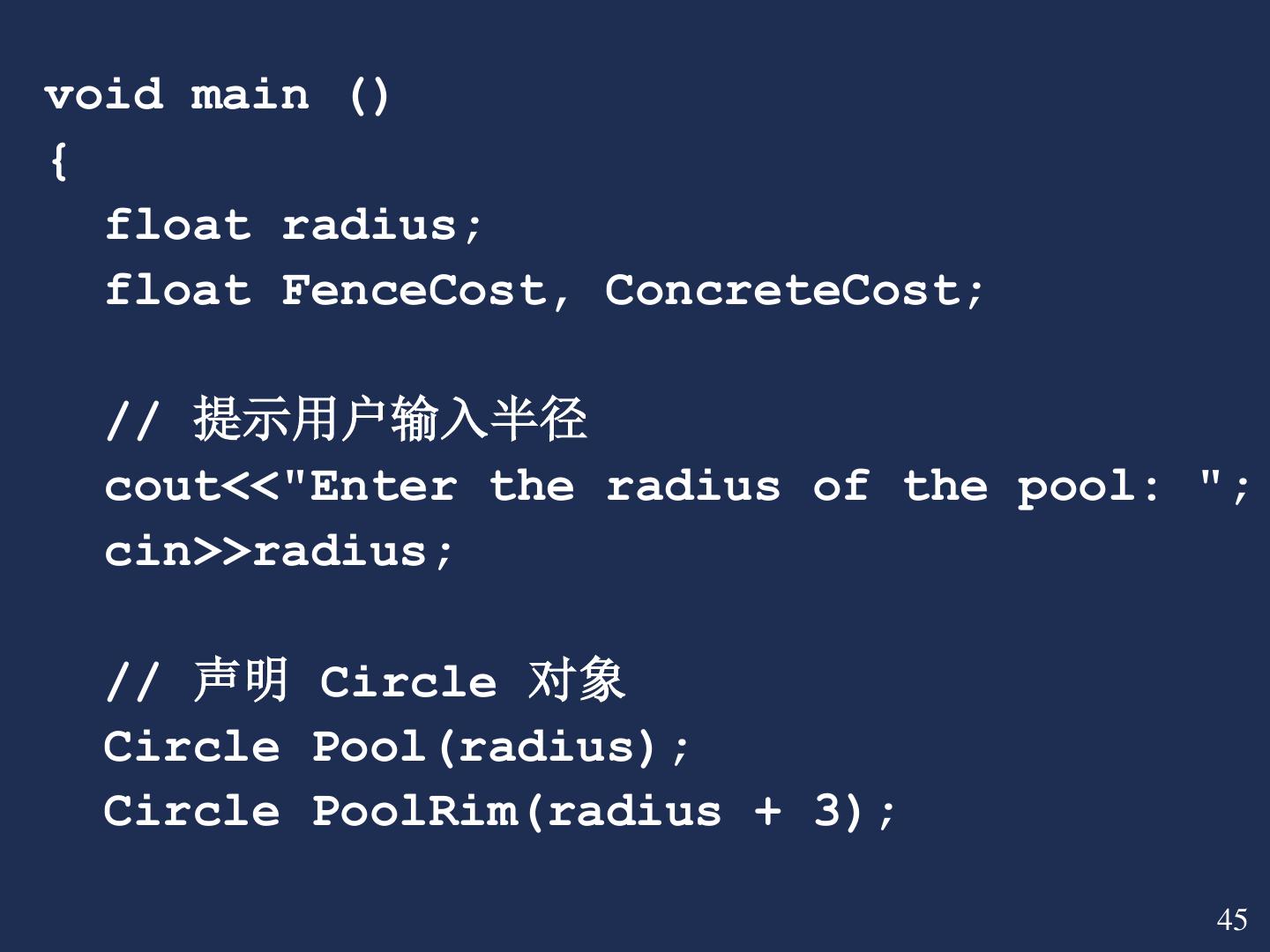Select the 'ConcreteCost' variable name
Screen dimensions: 1270x952
[x=782, y=290]
